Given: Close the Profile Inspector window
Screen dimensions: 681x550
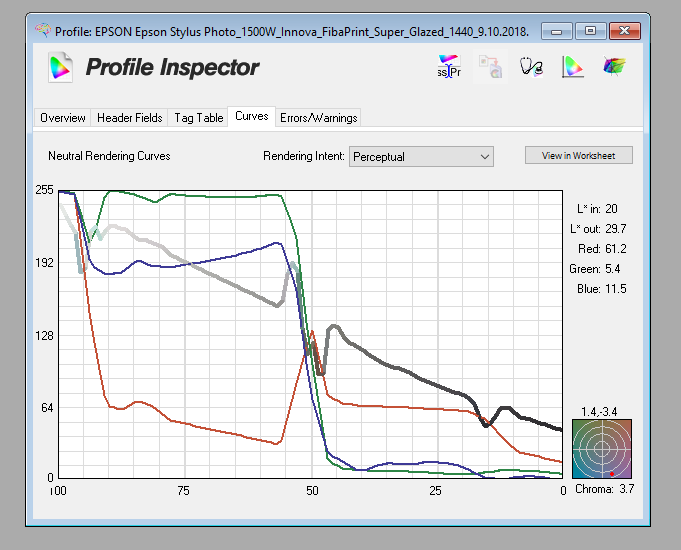Looking at the screenshot, I should click(x=625, y=31).
